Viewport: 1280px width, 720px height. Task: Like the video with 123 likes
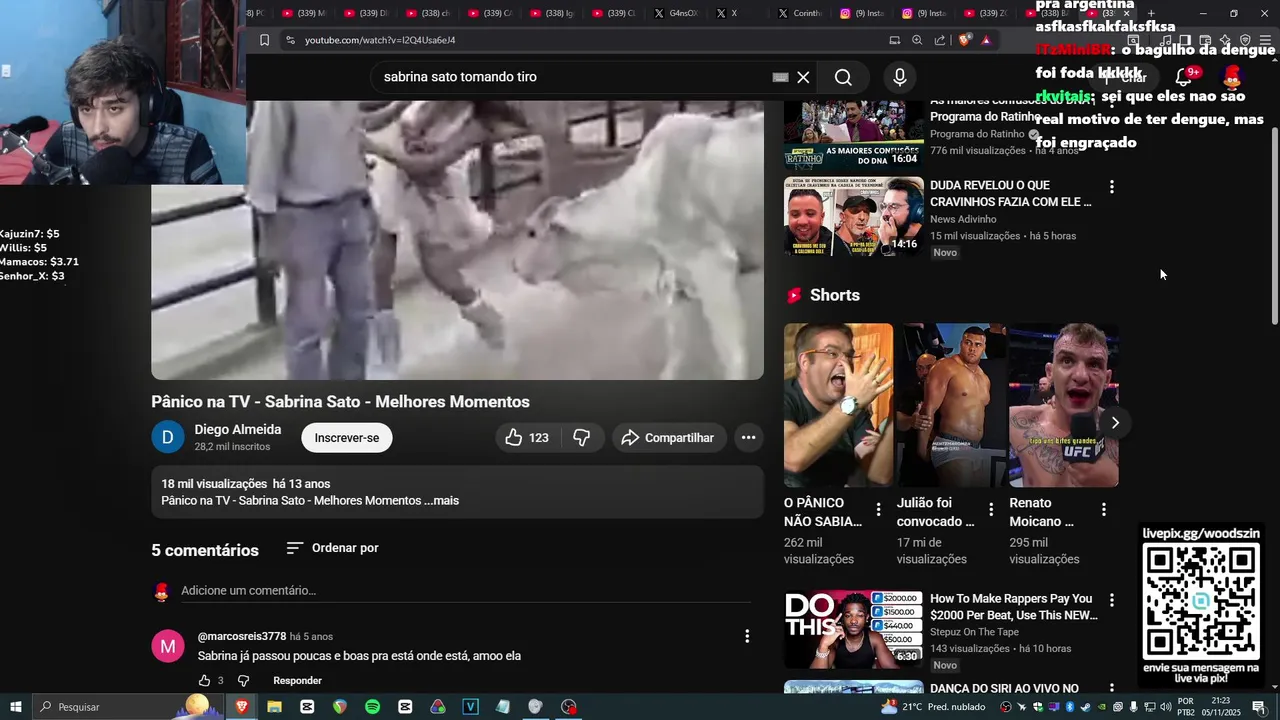527,438
